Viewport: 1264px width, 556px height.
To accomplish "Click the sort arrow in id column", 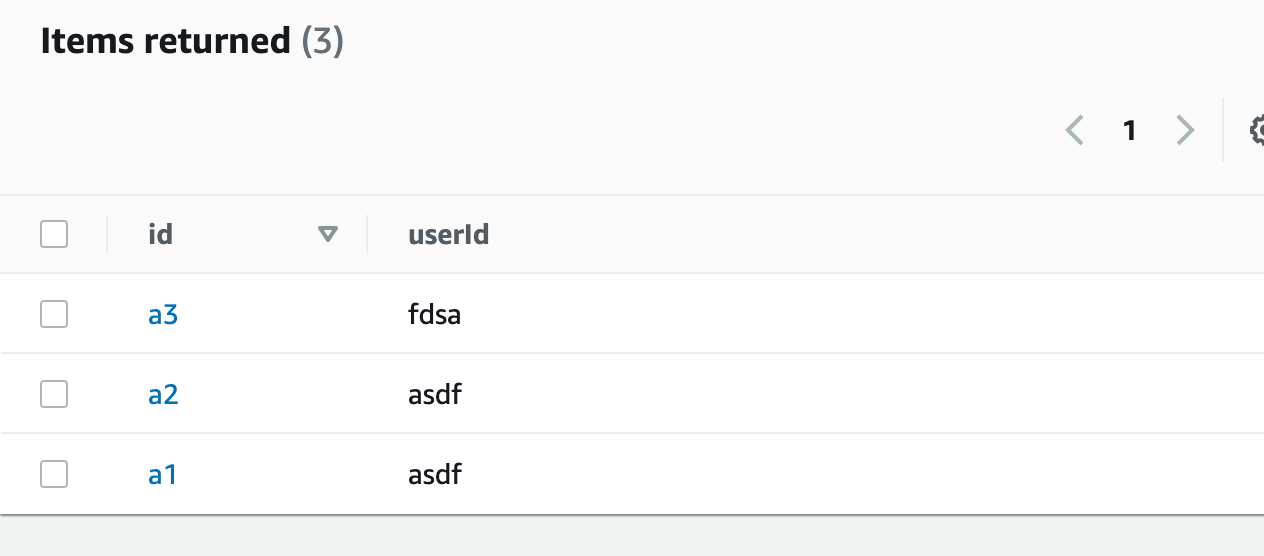I will coord(327,235).
